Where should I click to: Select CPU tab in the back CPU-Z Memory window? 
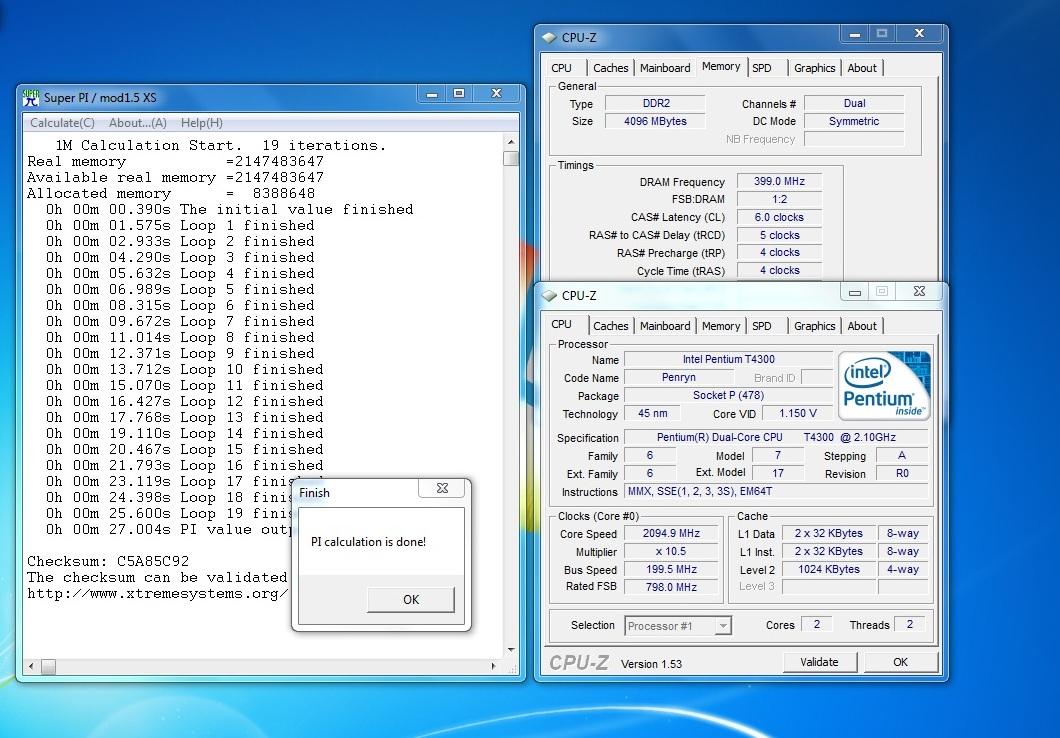click(562, 68)
